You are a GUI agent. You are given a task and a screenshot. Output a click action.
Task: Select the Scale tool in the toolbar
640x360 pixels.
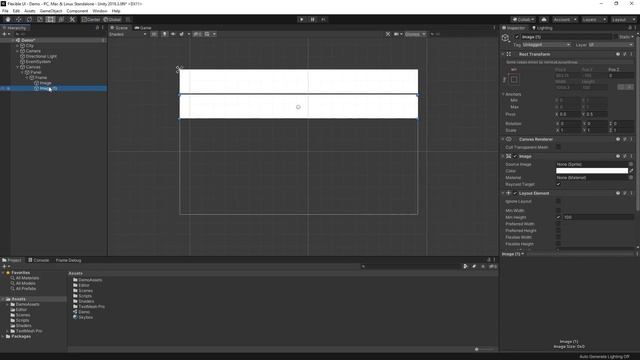(40, 20)
